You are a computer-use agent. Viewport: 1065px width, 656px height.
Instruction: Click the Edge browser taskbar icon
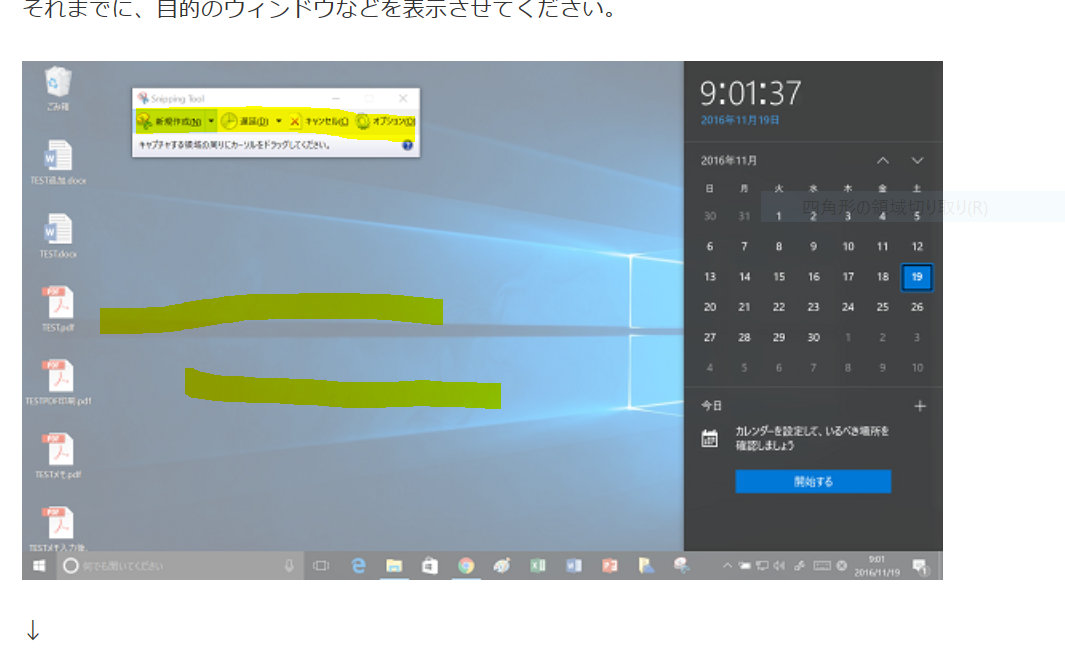tap(359, 566)
